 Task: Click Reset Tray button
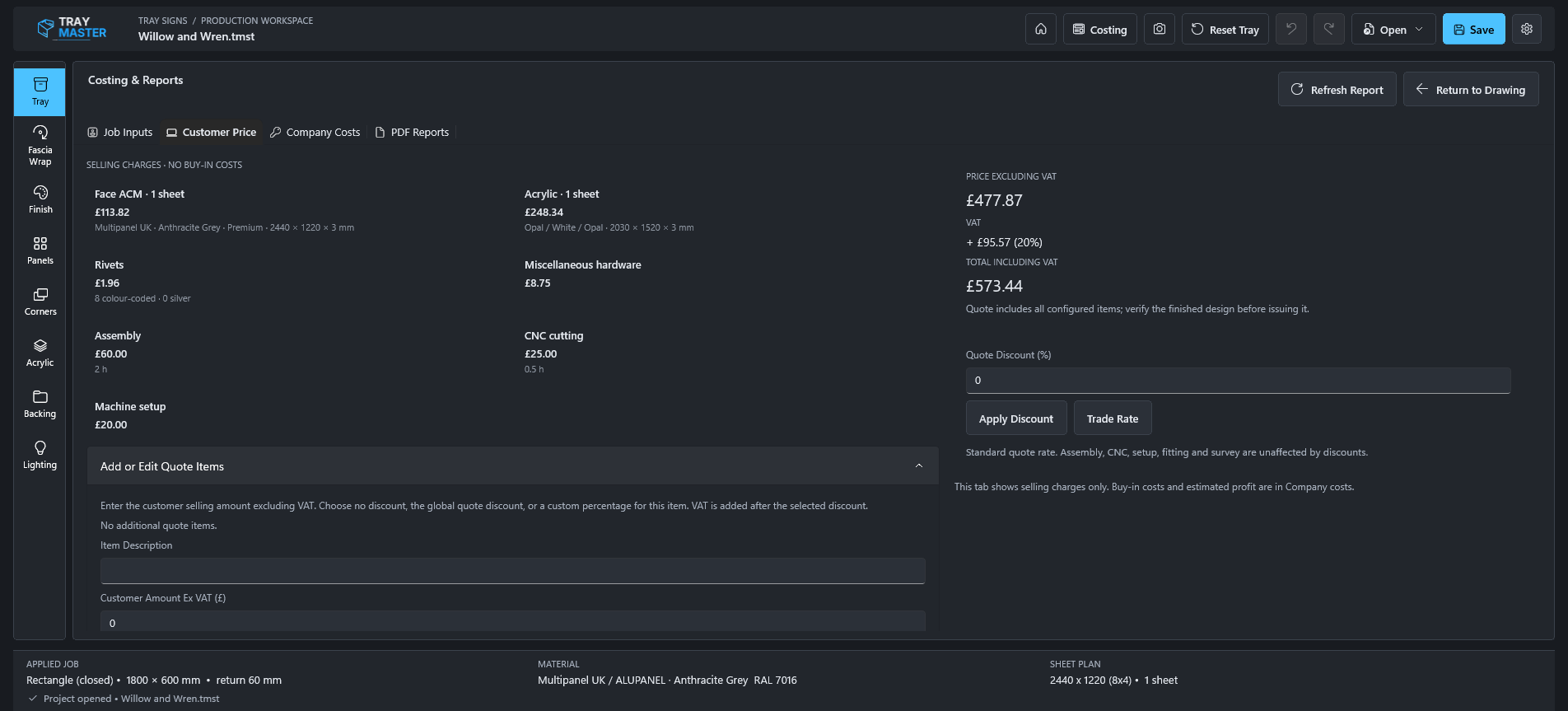click(1225, 29)
